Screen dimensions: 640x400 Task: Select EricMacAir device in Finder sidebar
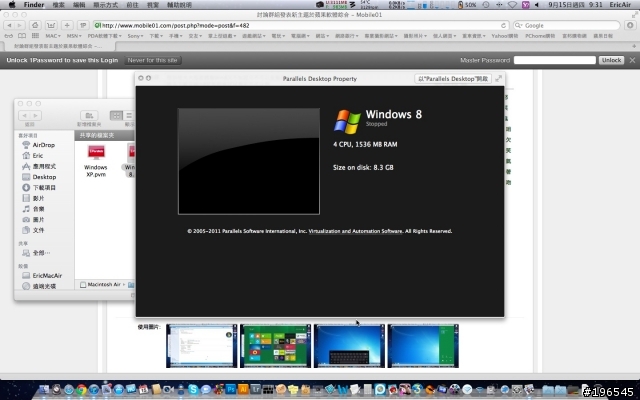point(42,276)
